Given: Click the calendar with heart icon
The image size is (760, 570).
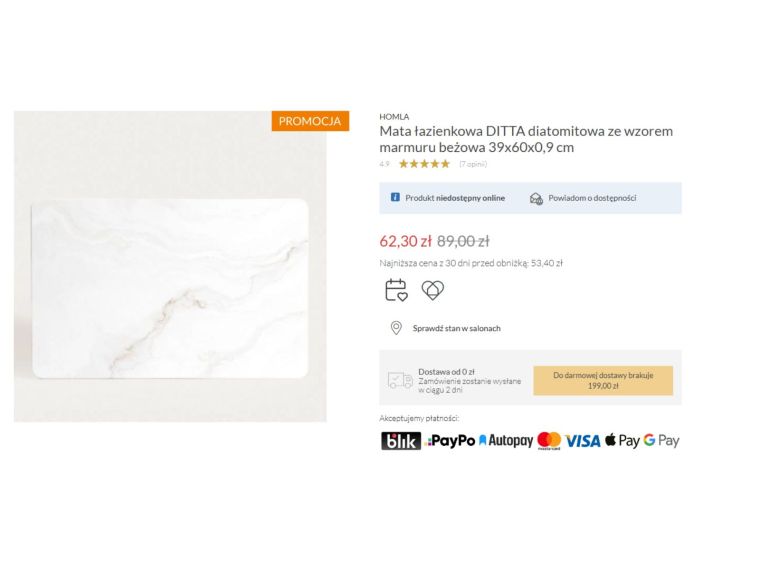Looking at the screenshot, I should tap(396, 290).
